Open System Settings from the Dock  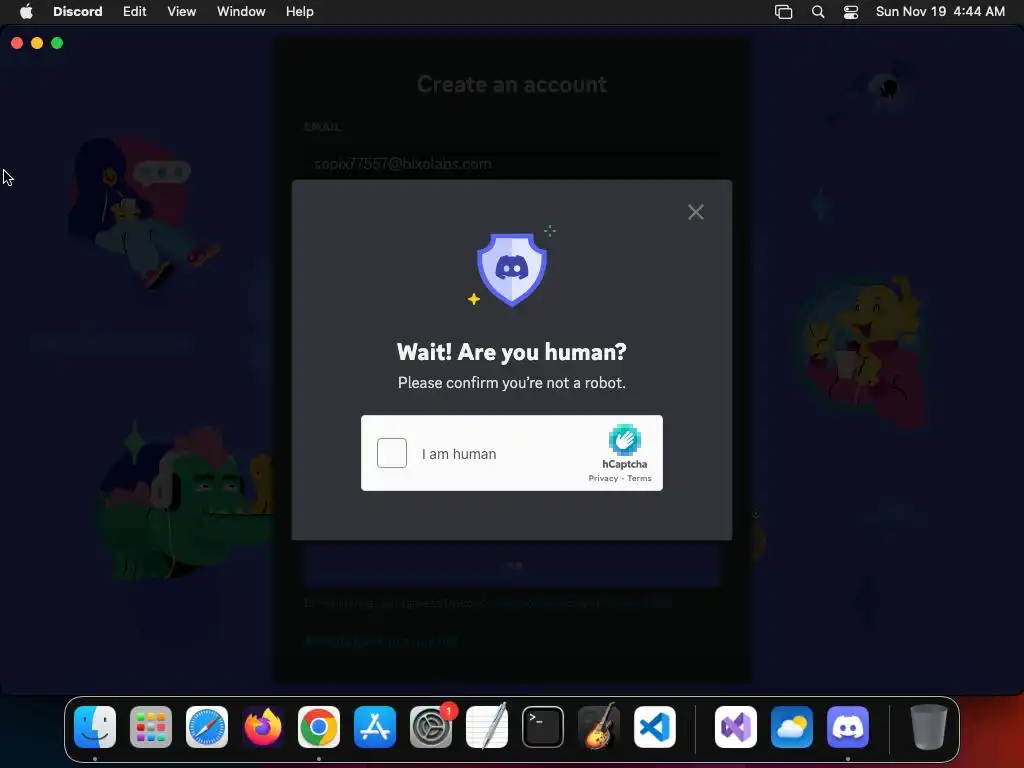431,727
